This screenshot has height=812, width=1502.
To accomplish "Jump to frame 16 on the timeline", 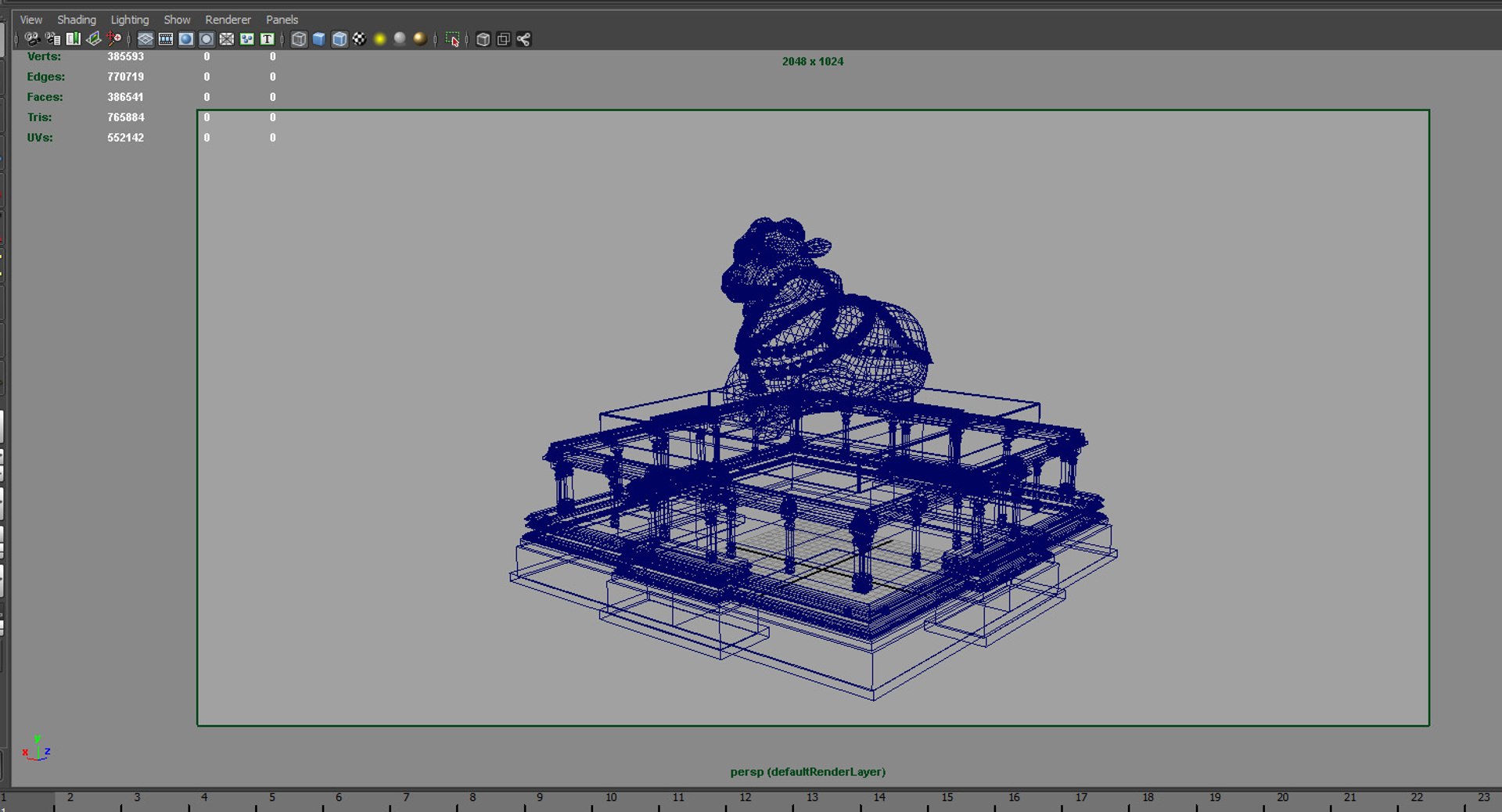I will click(1014, 798).
